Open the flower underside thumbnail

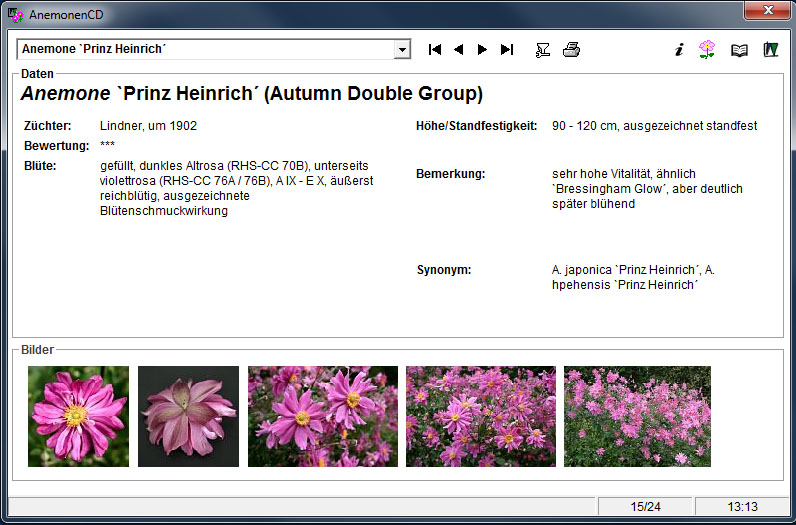(x=188, y=416)
